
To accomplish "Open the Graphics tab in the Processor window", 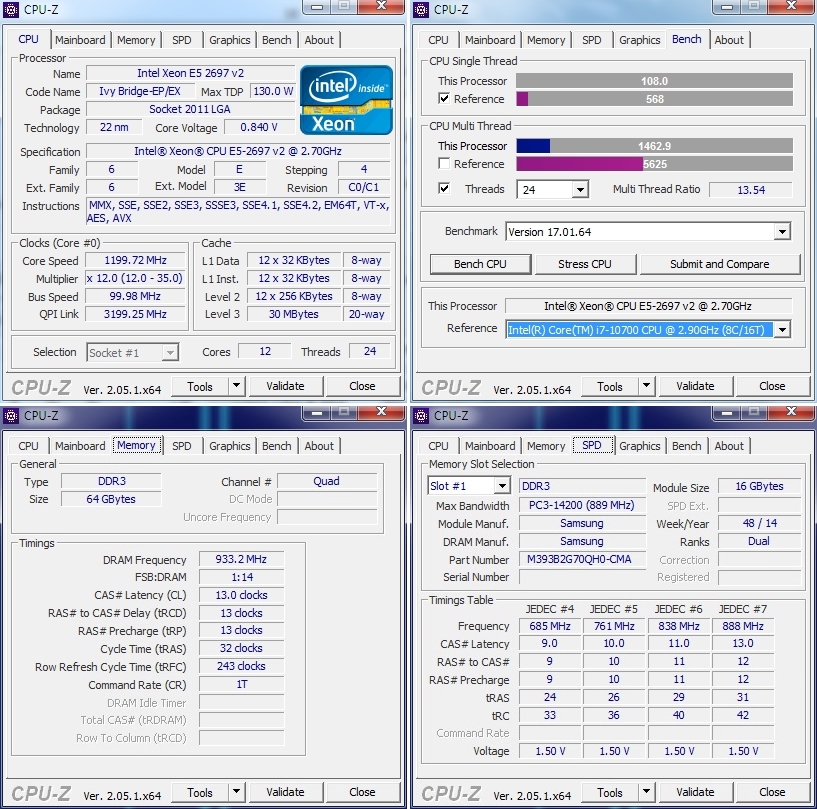I will pos(229,40).
